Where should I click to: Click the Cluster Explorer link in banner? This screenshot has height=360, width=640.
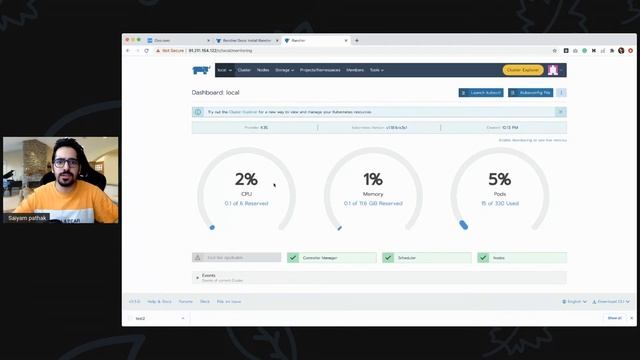click(243, 112)
